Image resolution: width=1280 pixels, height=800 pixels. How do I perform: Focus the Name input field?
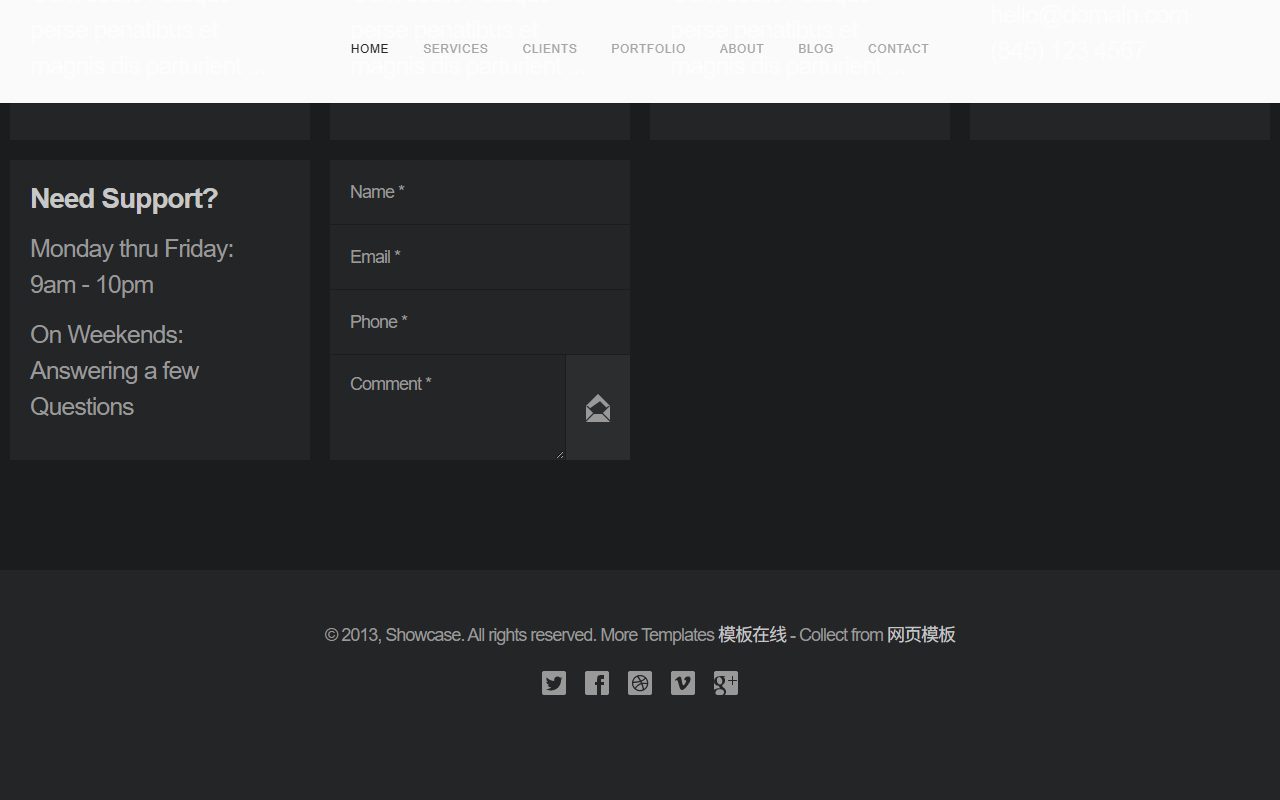coord(480,192)
